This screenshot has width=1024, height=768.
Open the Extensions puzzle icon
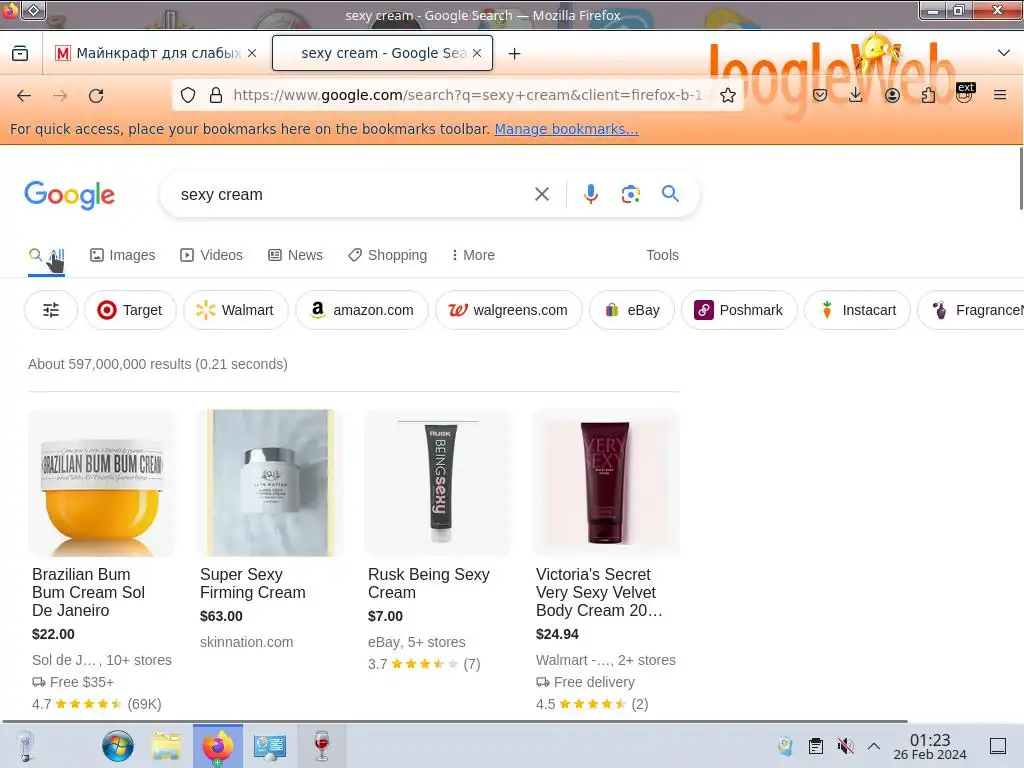928,95
